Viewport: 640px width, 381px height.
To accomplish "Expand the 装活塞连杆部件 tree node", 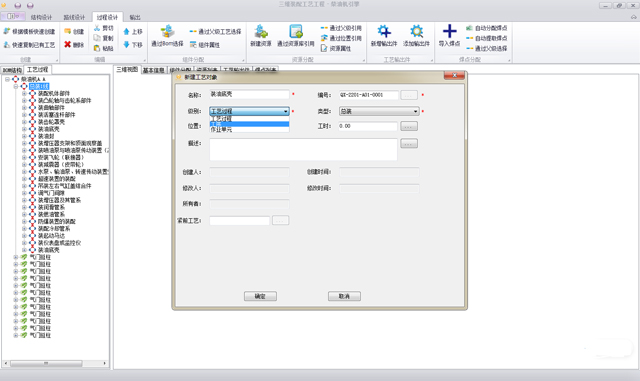I will click(24, 115).
